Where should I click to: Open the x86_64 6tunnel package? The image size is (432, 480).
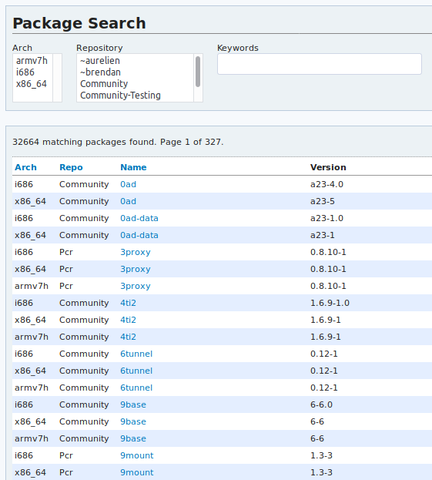pyautogui.click(x=136, y=371)
